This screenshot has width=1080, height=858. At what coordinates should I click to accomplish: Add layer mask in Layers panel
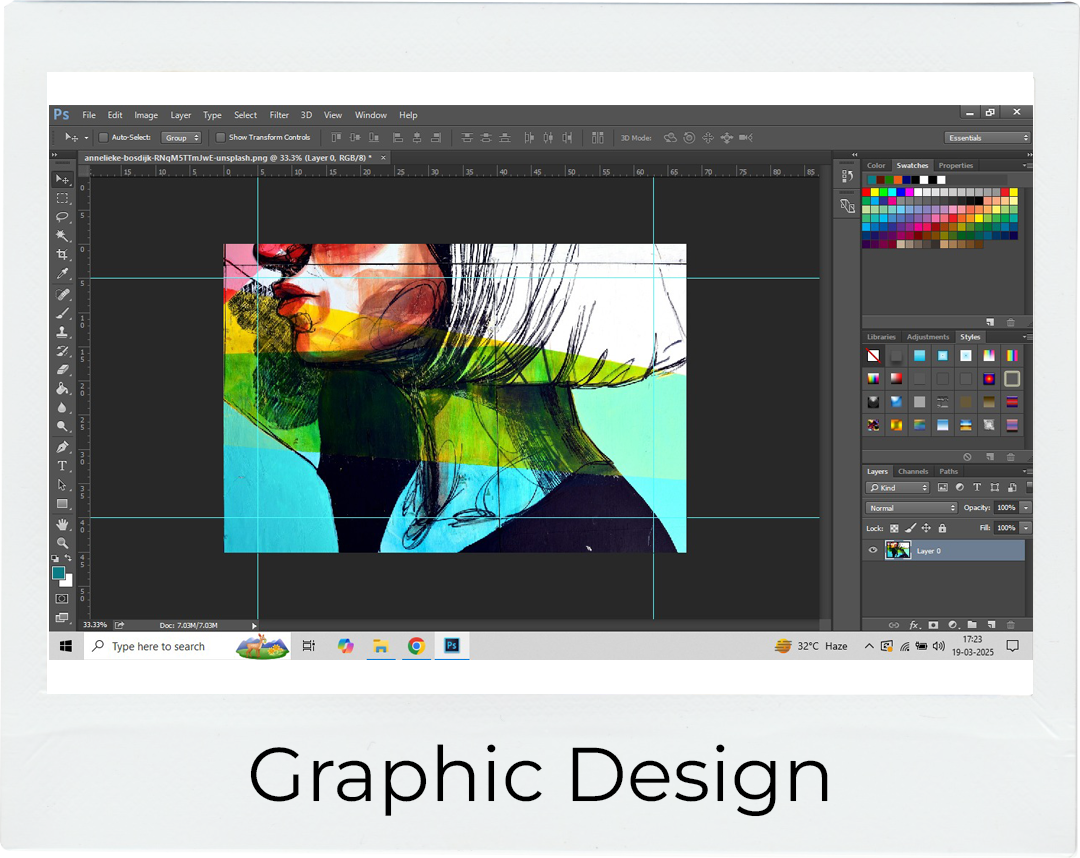click(933, 625)
